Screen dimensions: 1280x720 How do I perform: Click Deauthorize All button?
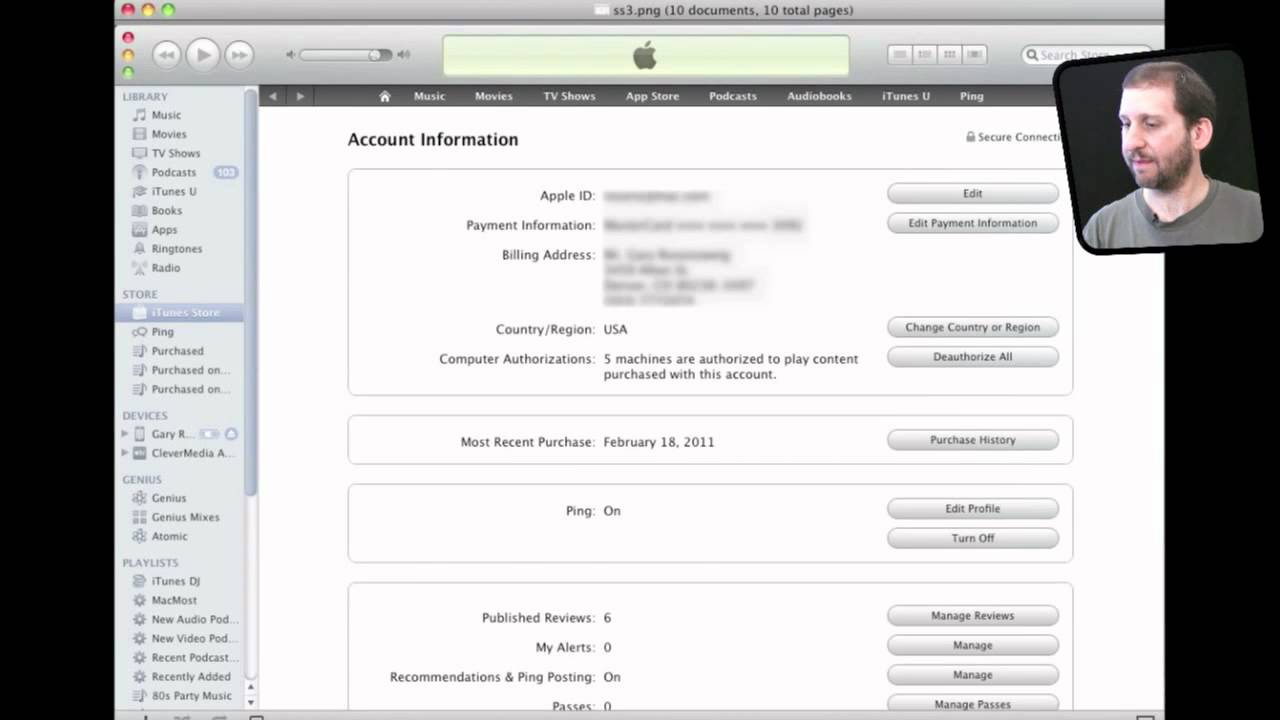(972, 356)
